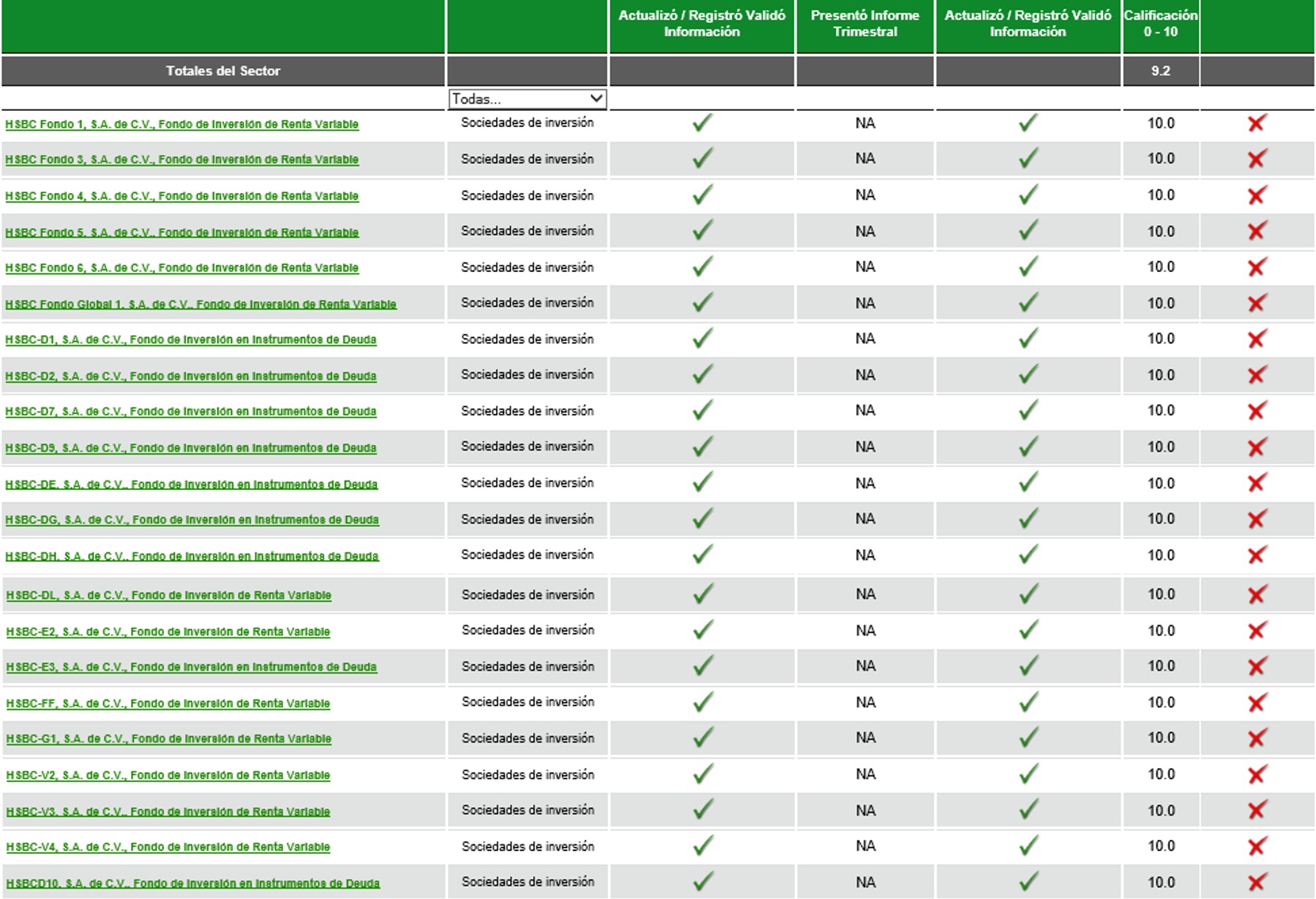This screenshot has width=1316, height=899.
Task: Follow the HSBC-FF fund link
Action: click(x=168, y=704)
